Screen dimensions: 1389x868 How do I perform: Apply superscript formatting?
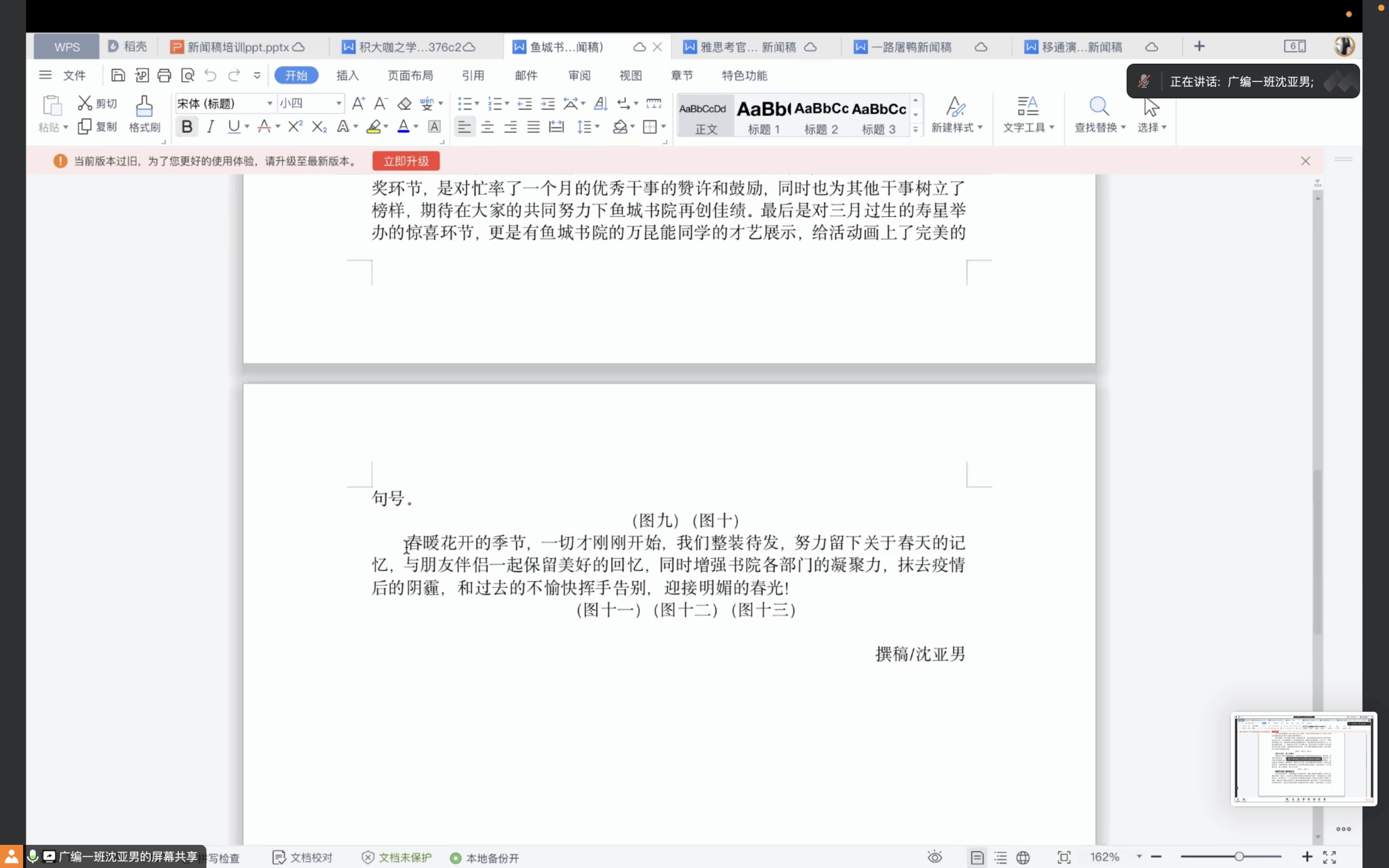click(295, 127)
